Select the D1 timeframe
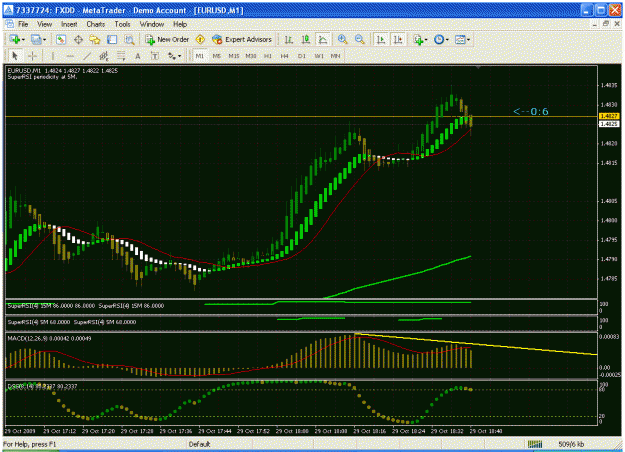The image size is (625, 452). (x=301, y=56)
